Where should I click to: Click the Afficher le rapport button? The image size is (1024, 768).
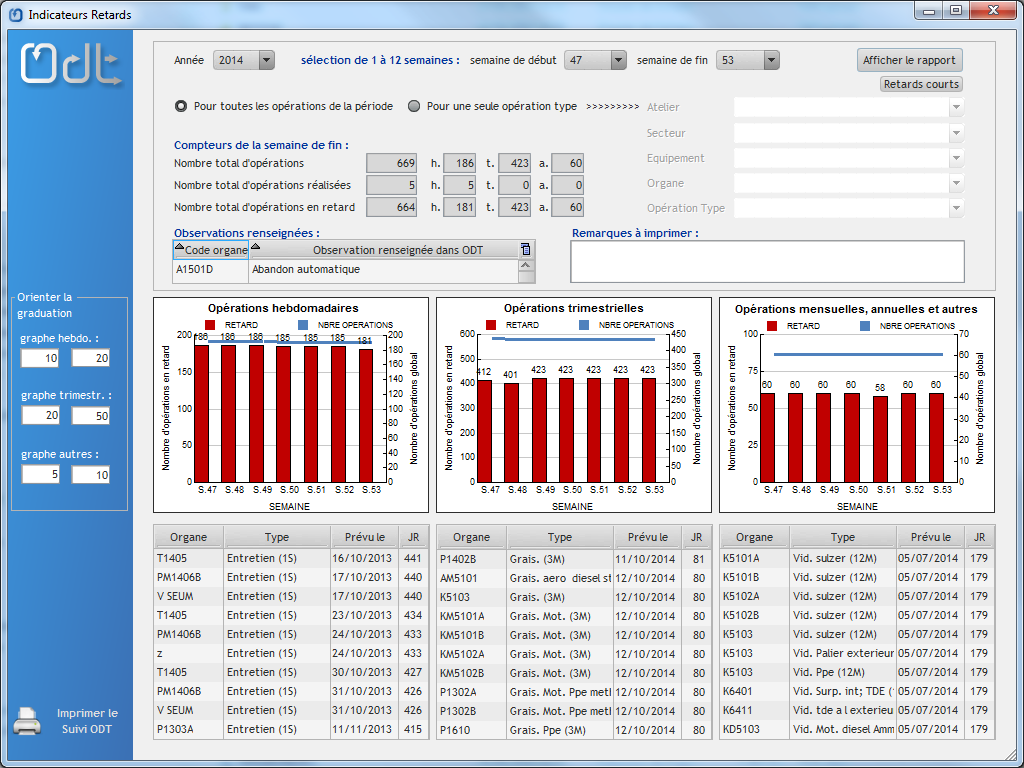tap(910, 60)
